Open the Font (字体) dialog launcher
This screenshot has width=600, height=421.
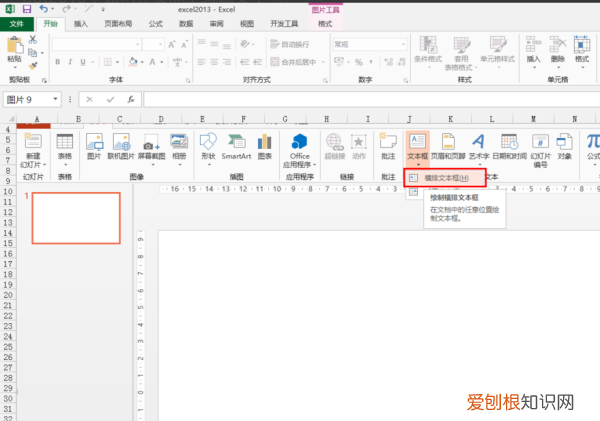click(188, 80)
